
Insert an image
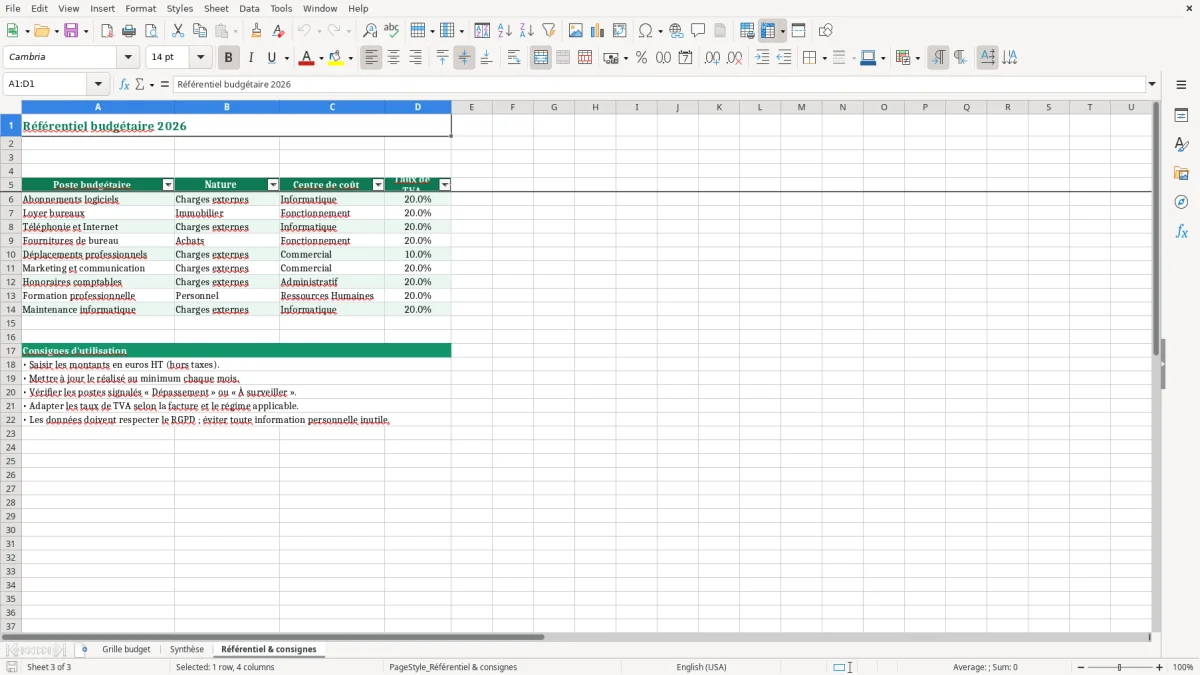[576, 31]
